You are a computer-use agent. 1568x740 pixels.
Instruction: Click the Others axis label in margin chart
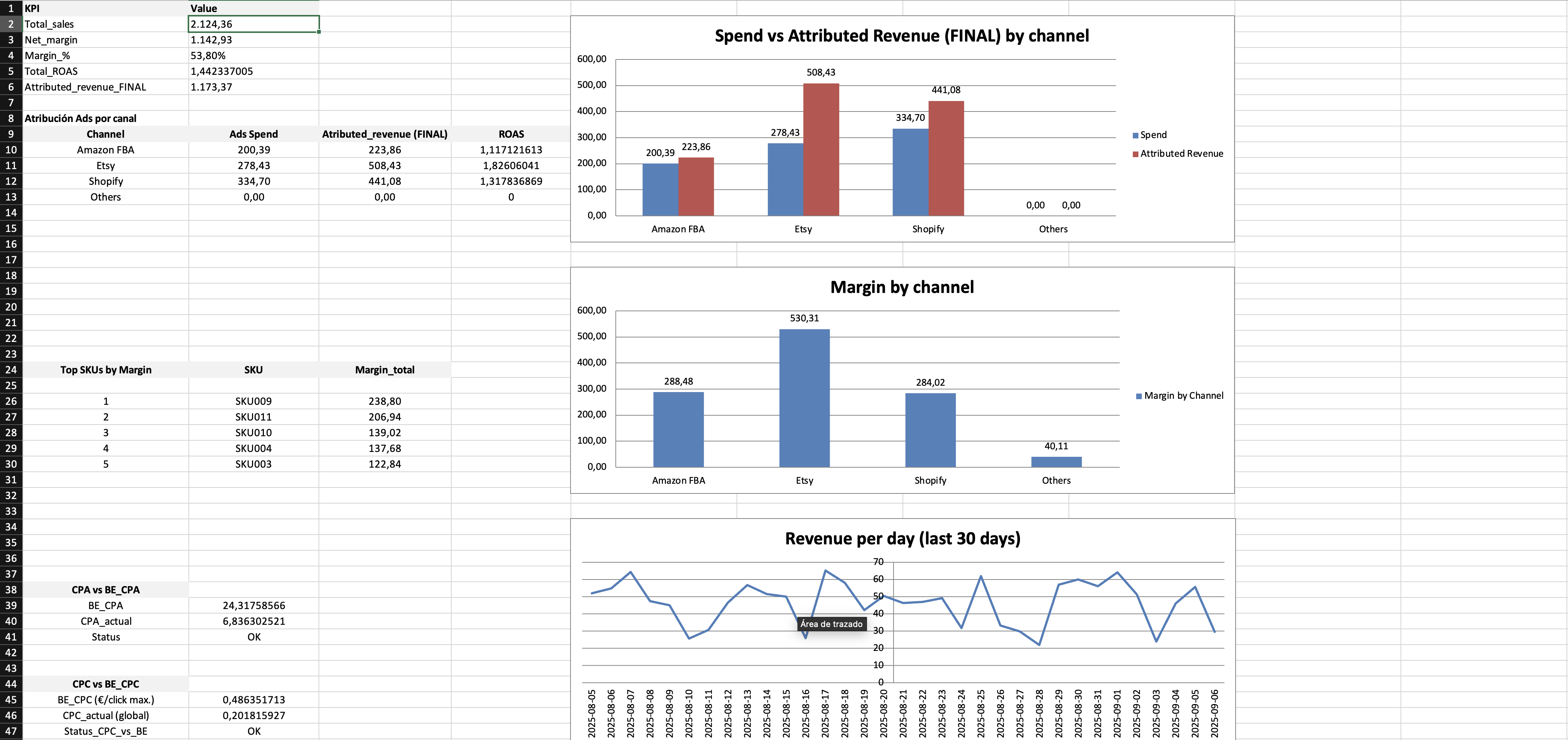point(1056,480)
